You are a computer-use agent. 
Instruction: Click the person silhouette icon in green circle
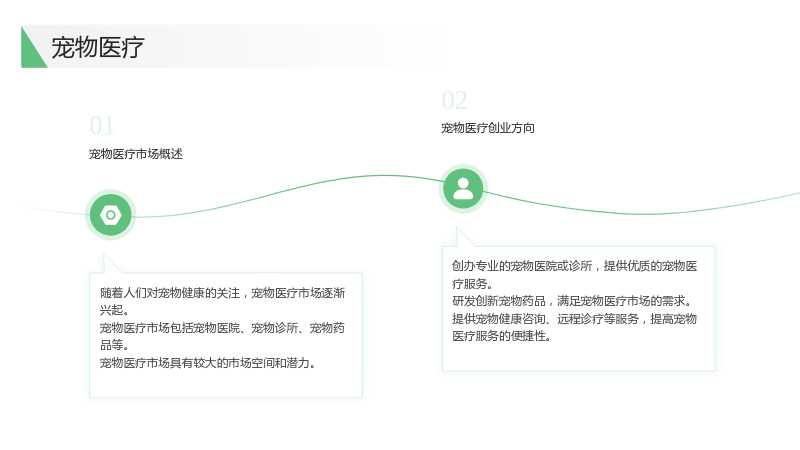click(463, 189)
